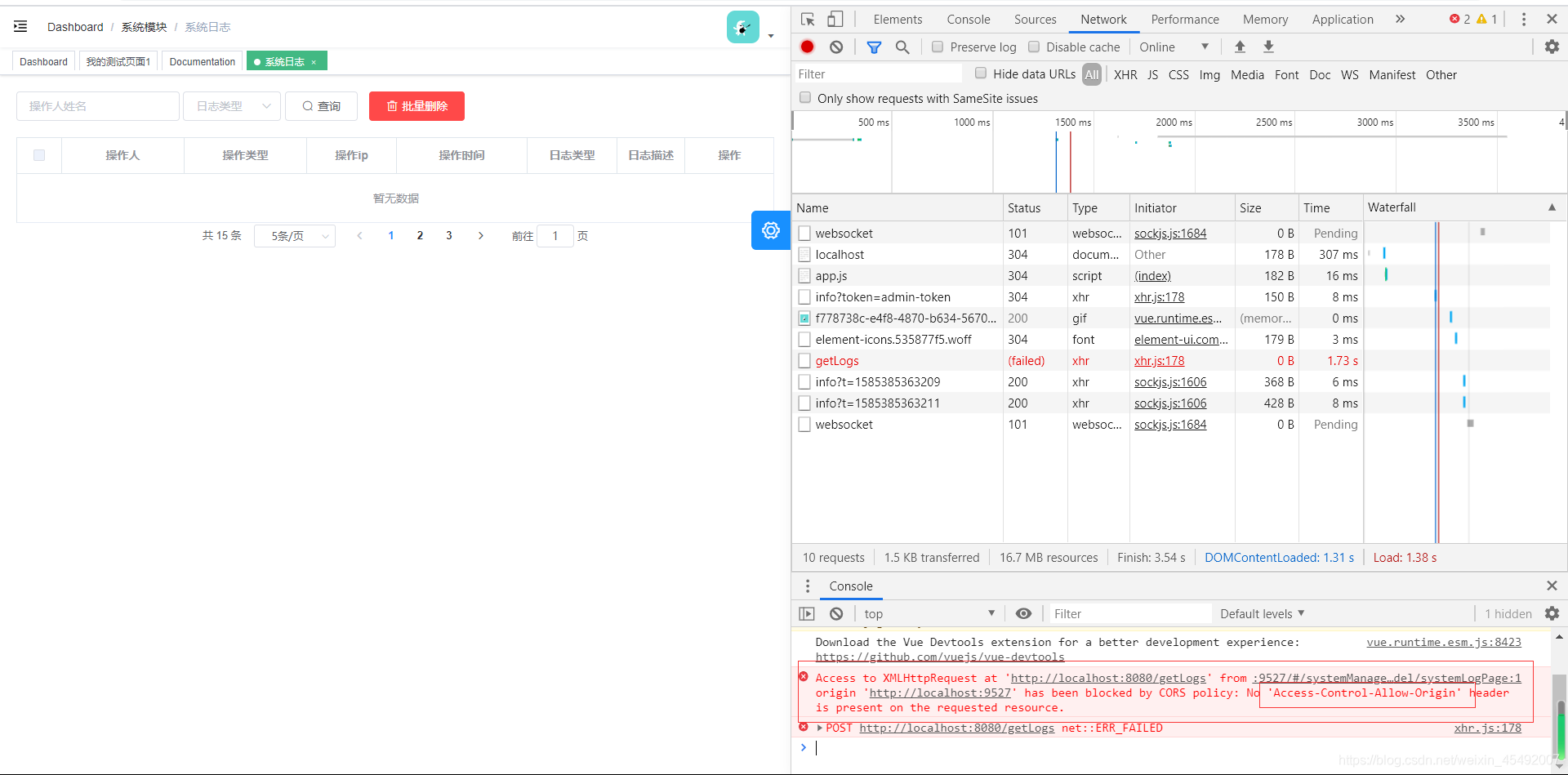Clear the network log
This screenshot has height=775, width=1568.
[835, 47]
